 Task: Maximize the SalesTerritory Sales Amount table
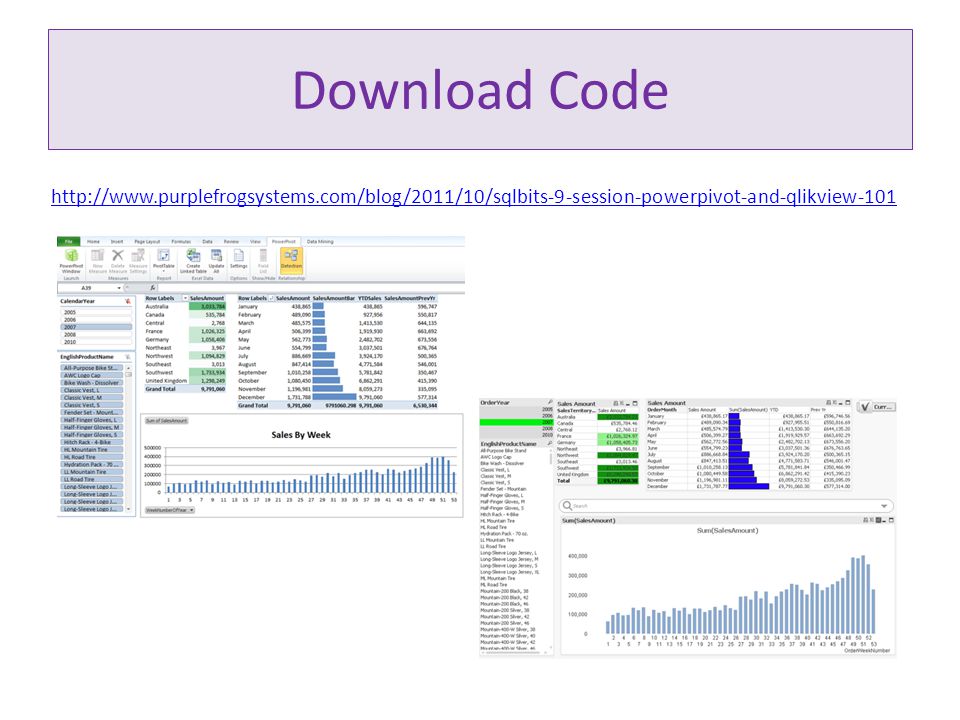click(635, 403)
